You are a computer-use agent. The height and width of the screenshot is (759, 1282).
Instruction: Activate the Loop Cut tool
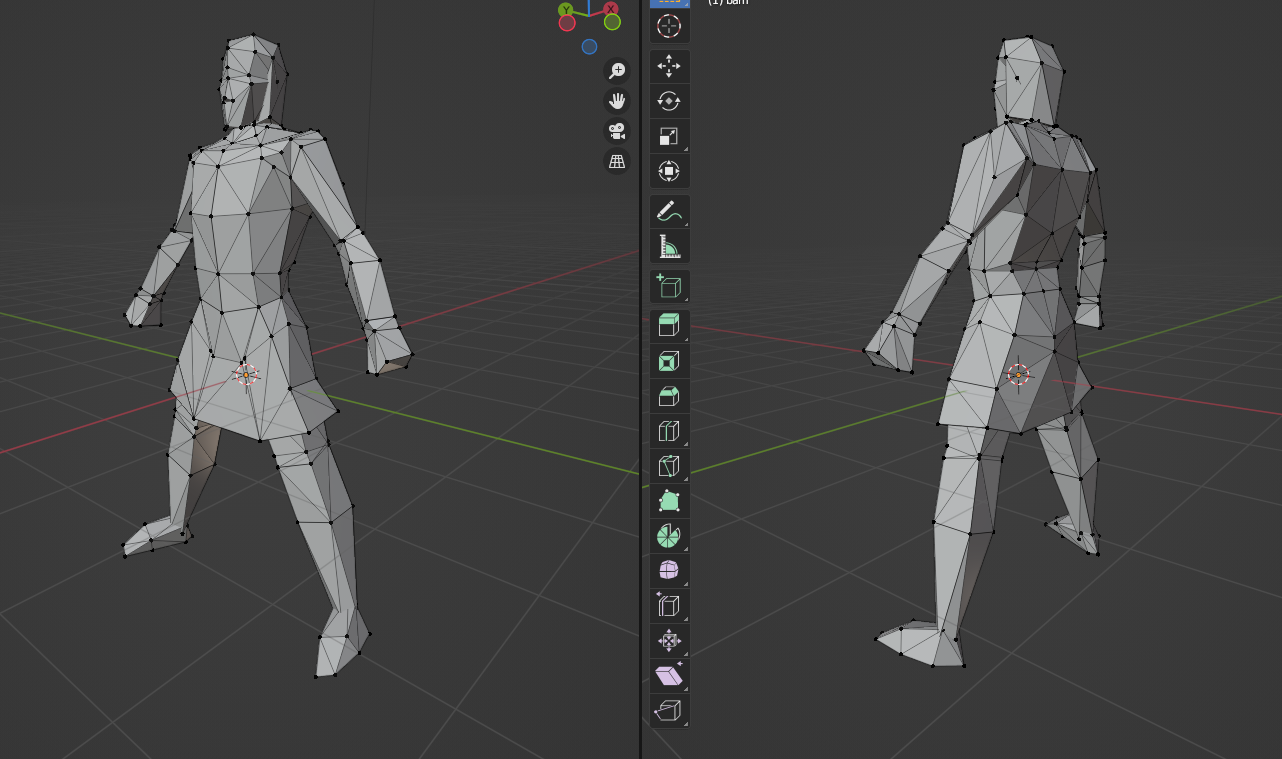coord(669,432)
